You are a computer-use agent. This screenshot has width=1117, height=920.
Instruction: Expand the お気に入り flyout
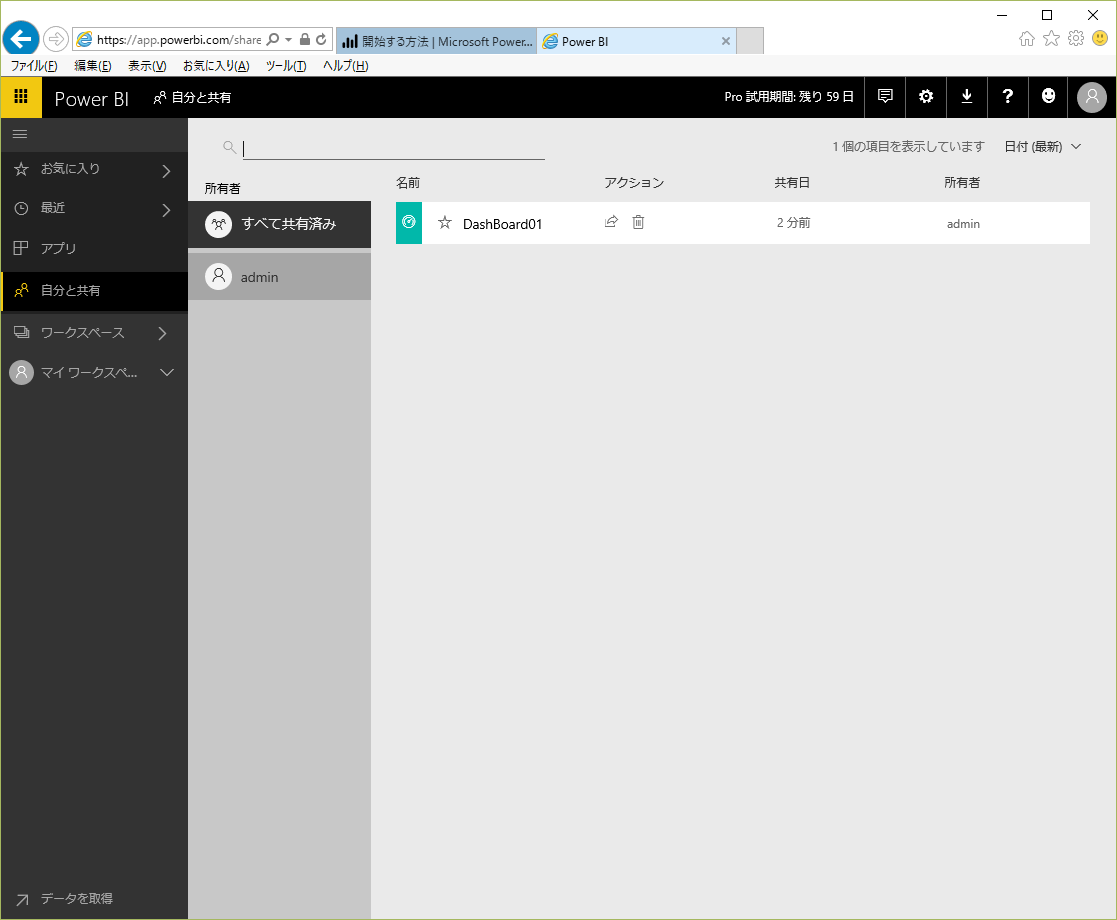coord(166,171)
